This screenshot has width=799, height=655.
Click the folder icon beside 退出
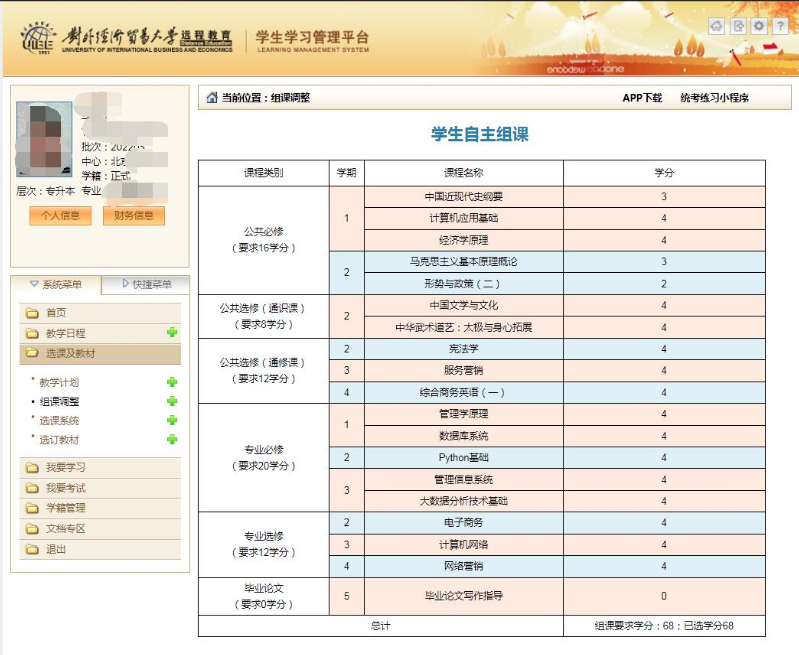[32, 549]
